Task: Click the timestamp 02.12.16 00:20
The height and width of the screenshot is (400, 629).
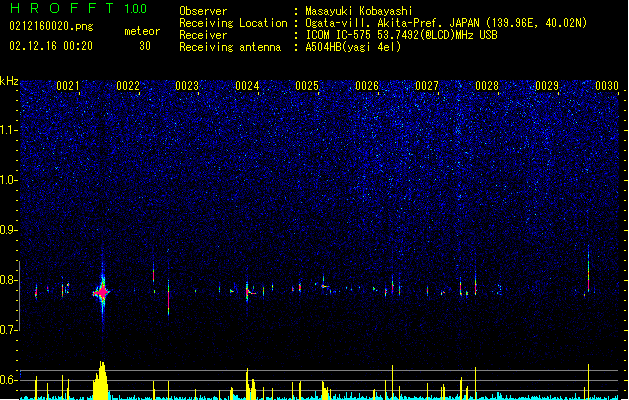Action: point(51,46)
